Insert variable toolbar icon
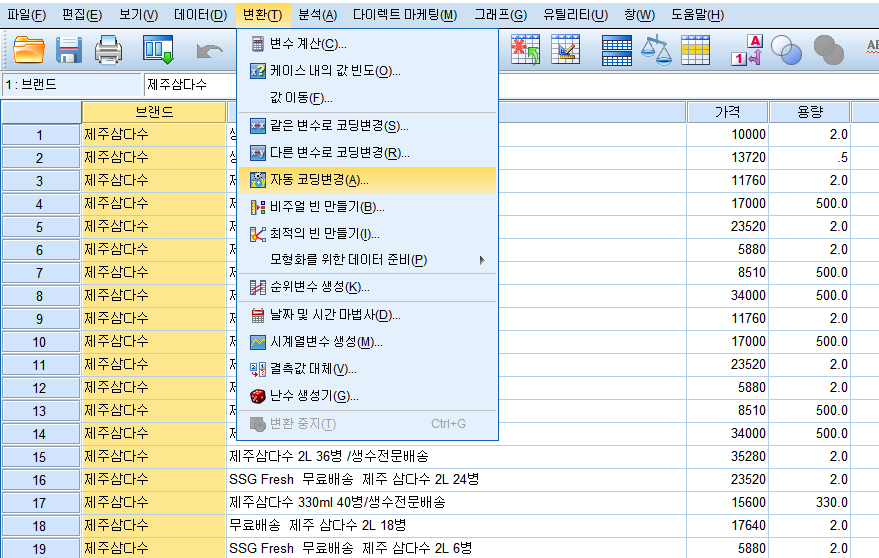The image size is (879, 558). 566,50
